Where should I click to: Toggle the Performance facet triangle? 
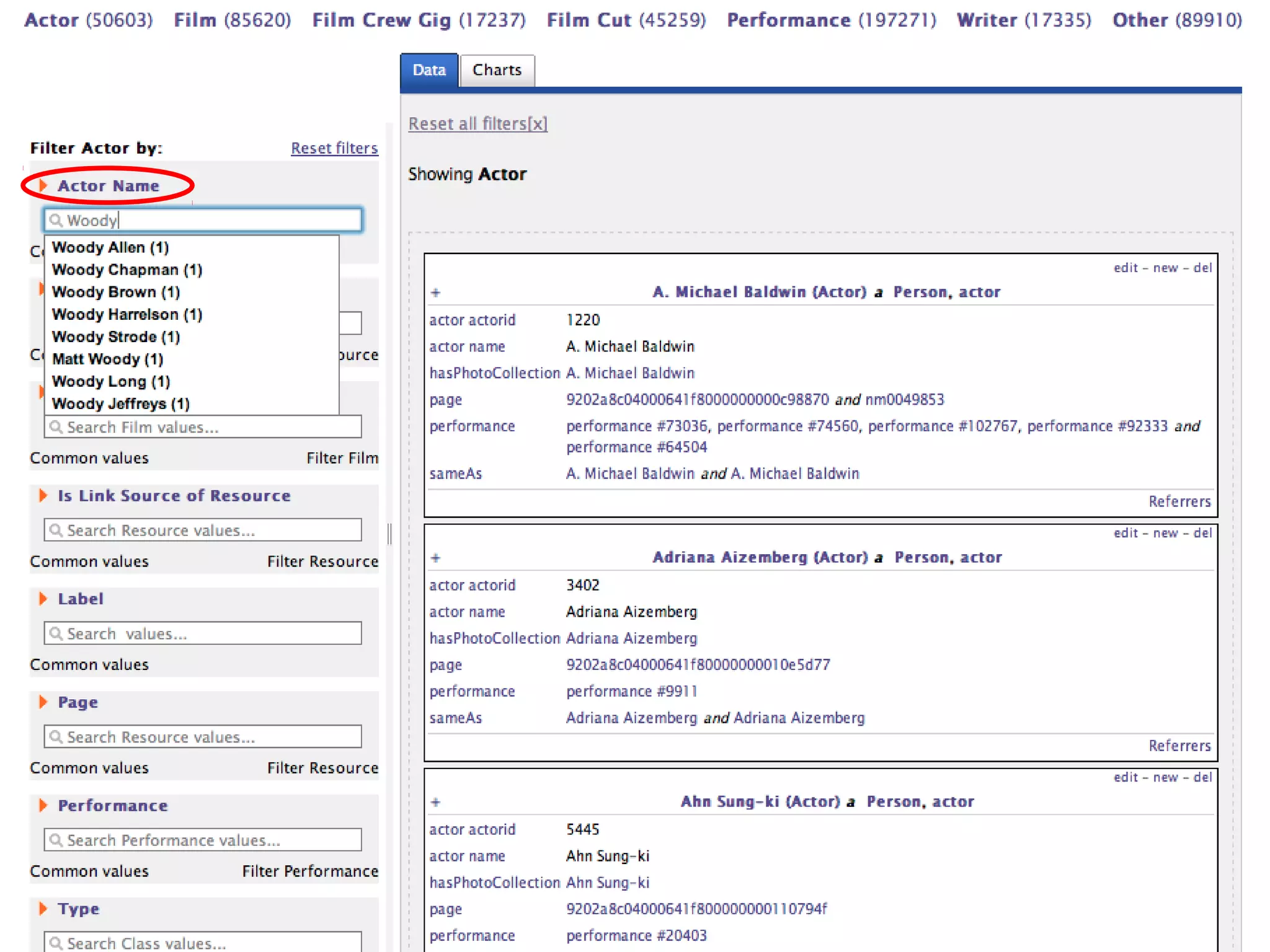click(43, 805)
